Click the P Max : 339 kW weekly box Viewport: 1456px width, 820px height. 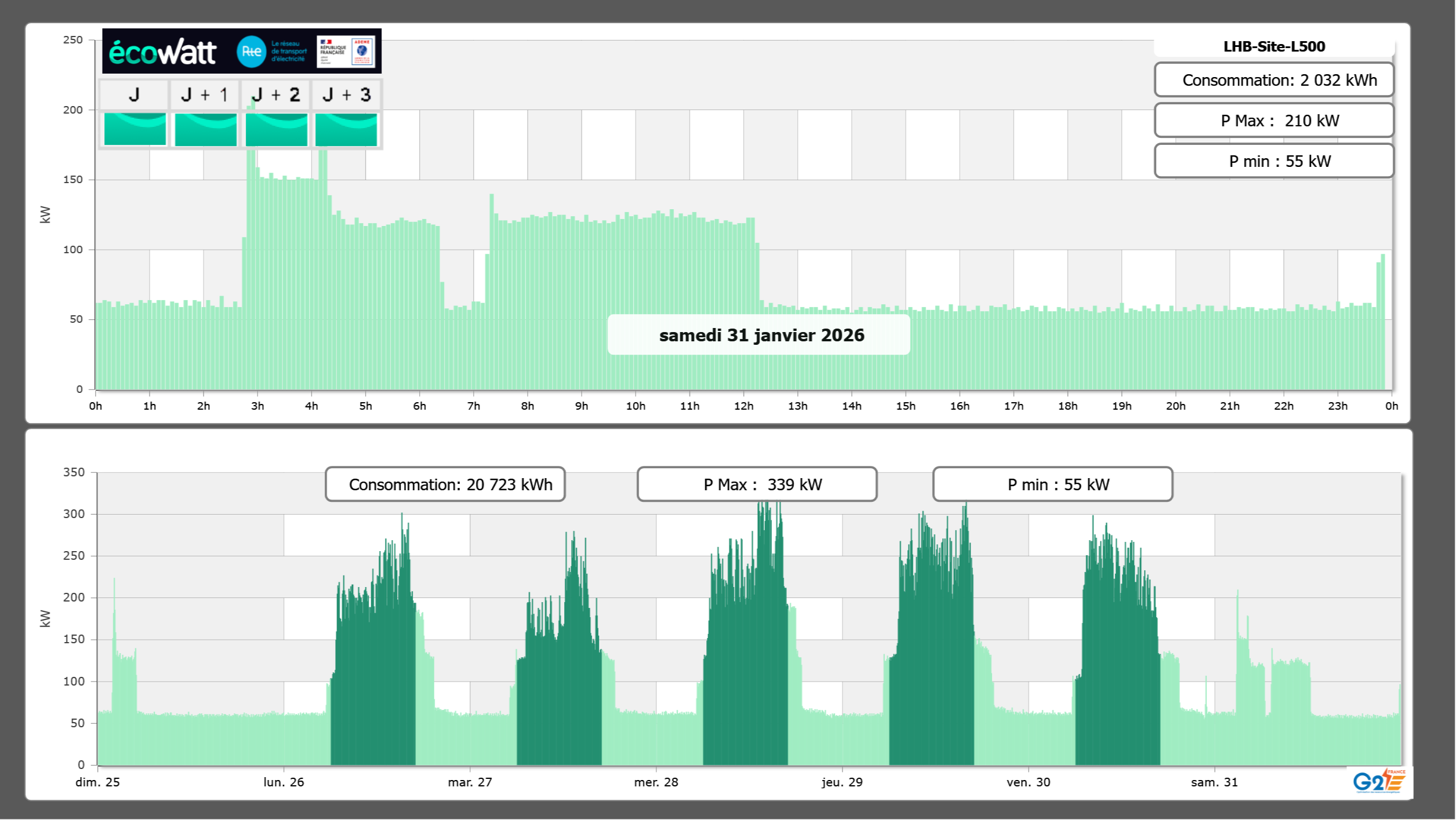click(x=757, y=484)
